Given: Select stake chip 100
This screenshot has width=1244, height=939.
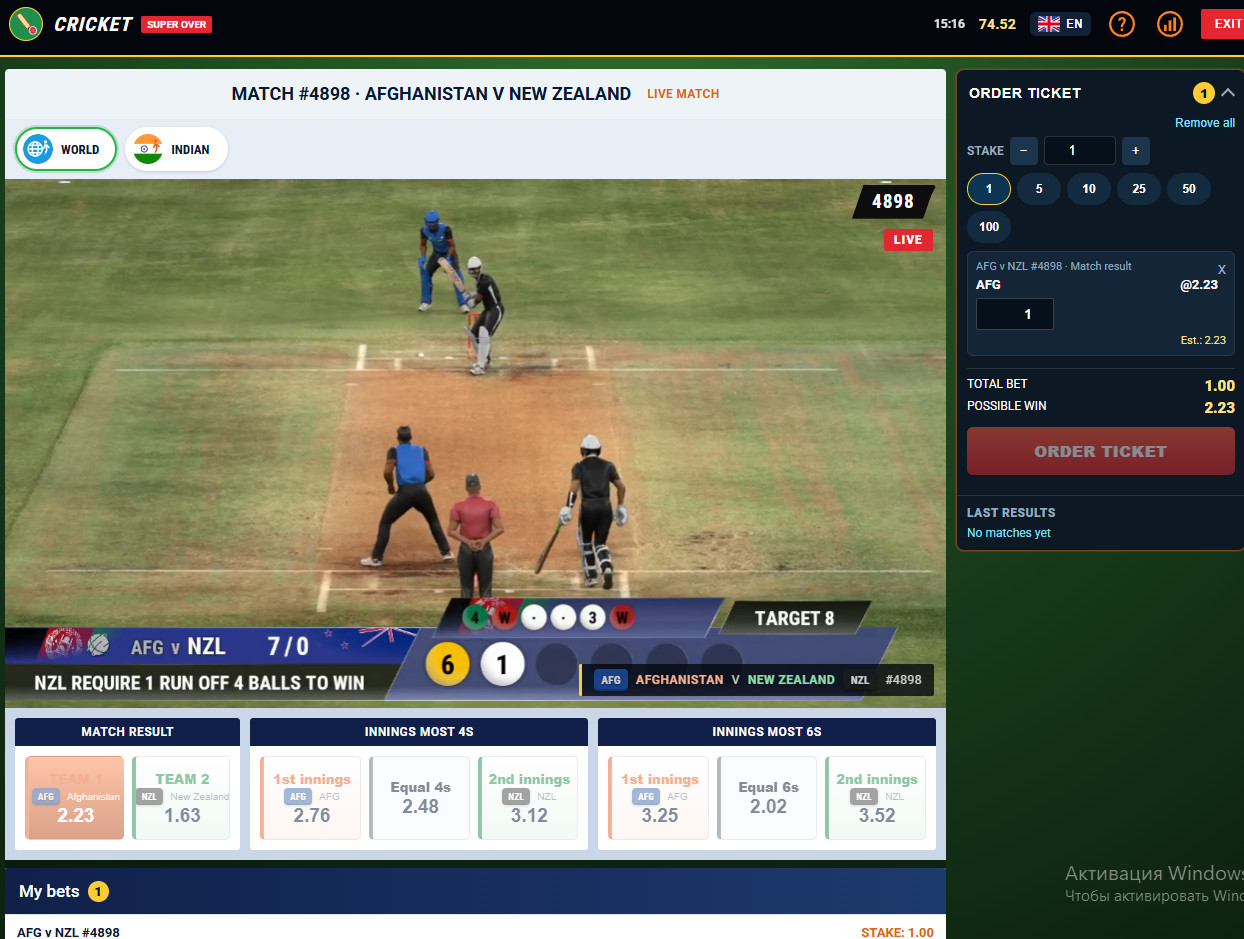Looking at the screenshot, I should tap(989, 227).
